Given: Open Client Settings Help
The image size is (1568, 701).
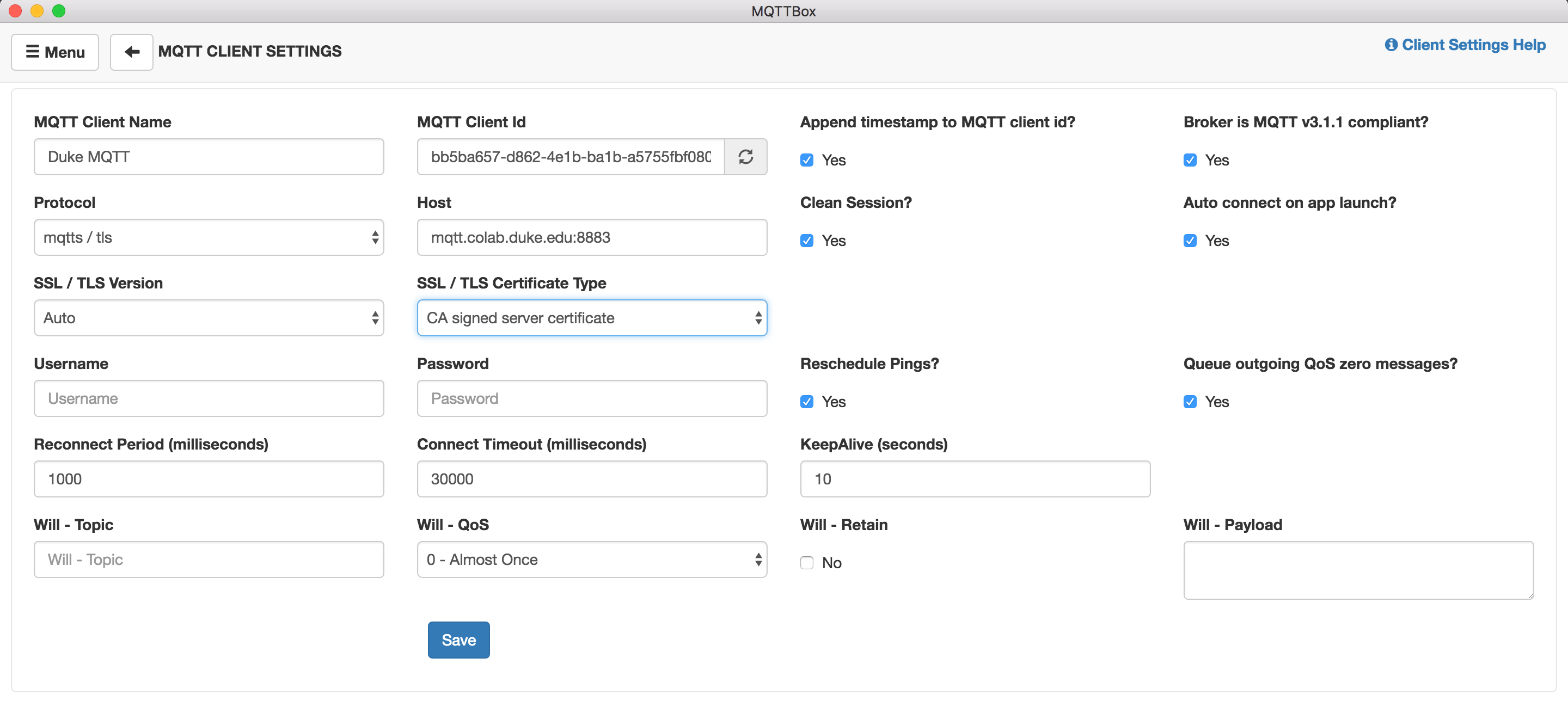Looking at the screenshot, I should pyautogui.click(x=1473, y=45).
